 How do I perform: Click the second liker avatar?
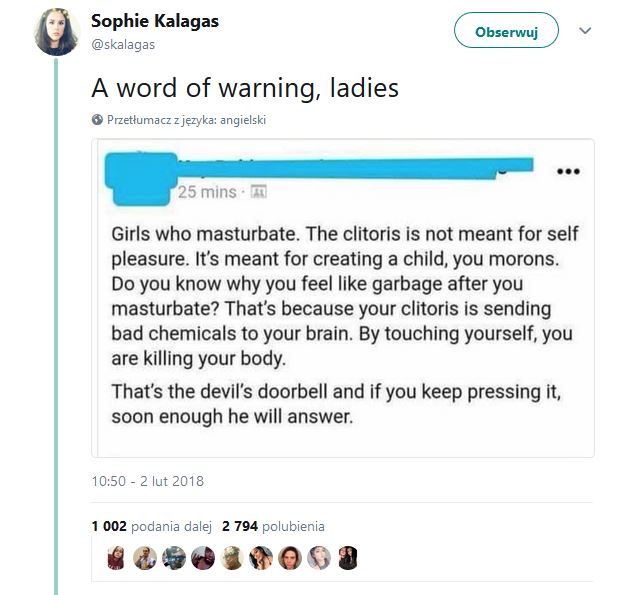pos(145,558)
